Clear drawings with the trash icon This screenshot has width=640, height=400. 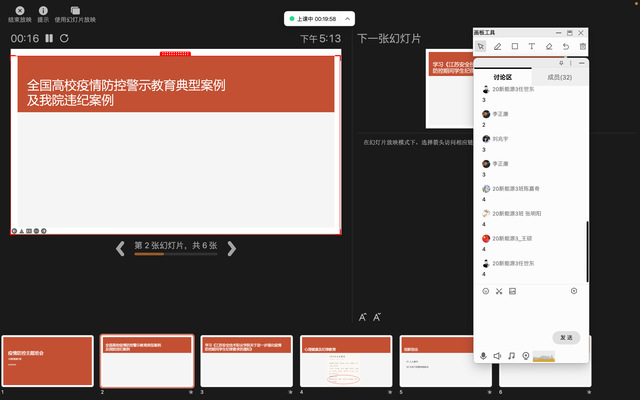(582, 46)
